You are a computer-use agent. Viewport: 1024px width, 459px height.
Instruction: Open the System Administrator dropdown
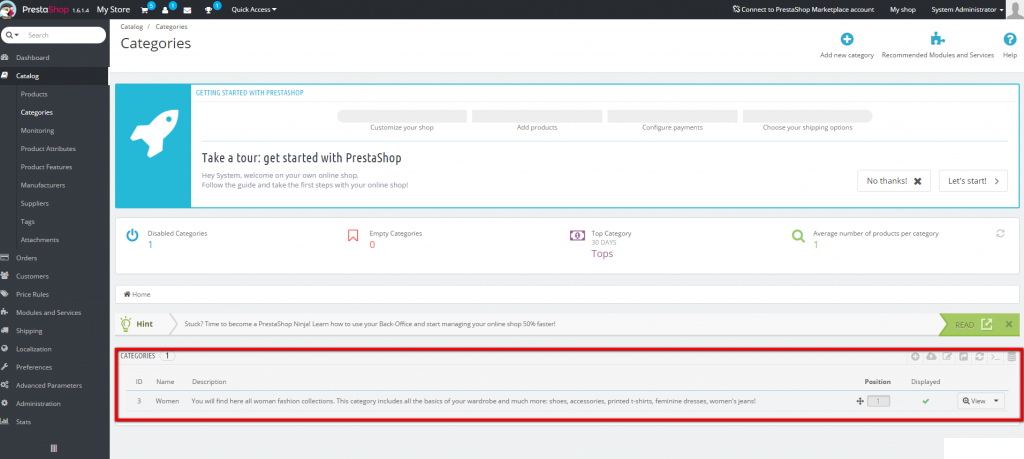(968, 10)
